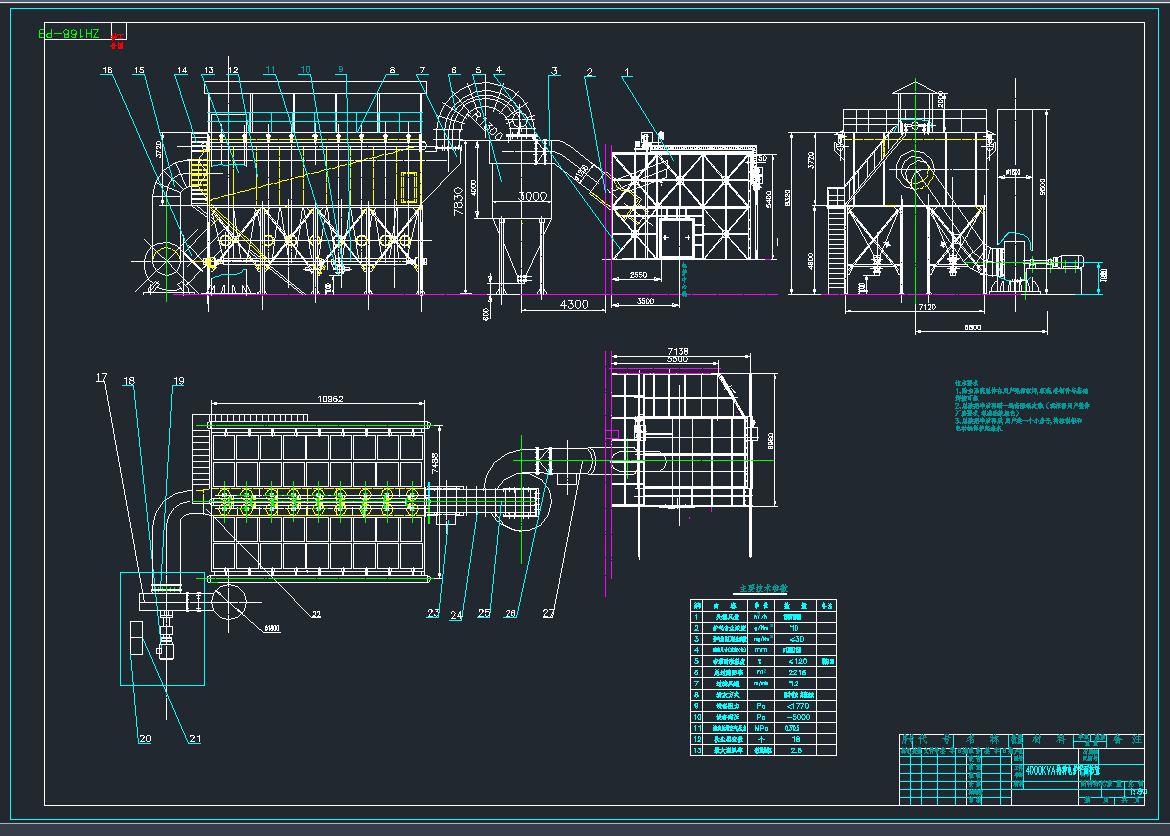This screenshot has width=1170, height=836.
Task: Select part balloon number 20 near motor detail
Action: point(145,740)
